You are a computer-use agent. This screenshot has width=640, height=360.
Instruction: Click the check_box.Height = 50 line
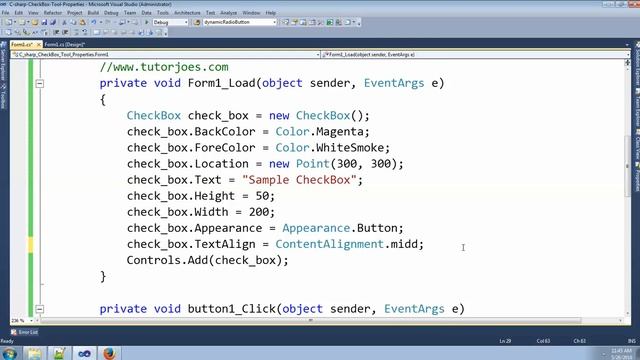coord(201,196)
